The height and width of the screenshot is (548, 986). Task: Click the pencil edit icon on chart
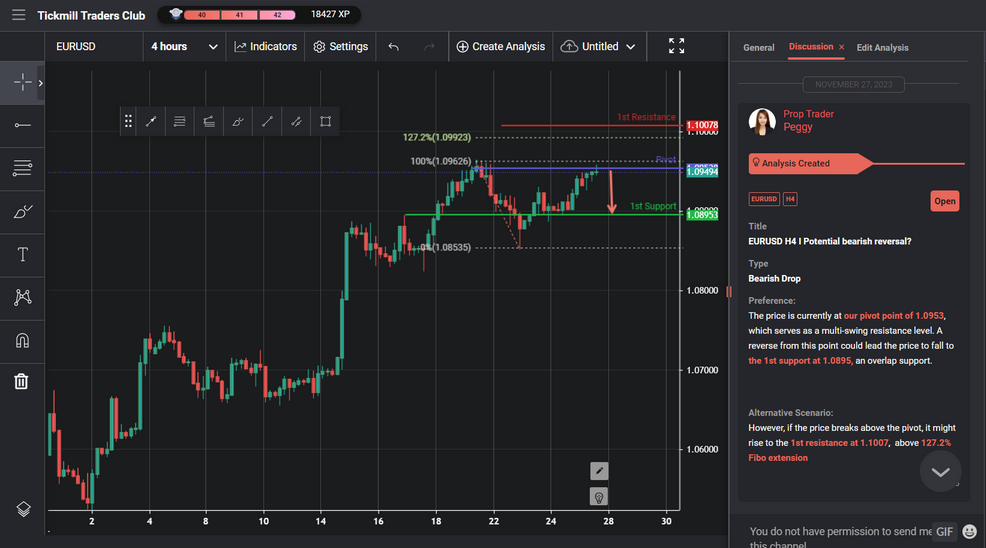(x=599, y=471)
